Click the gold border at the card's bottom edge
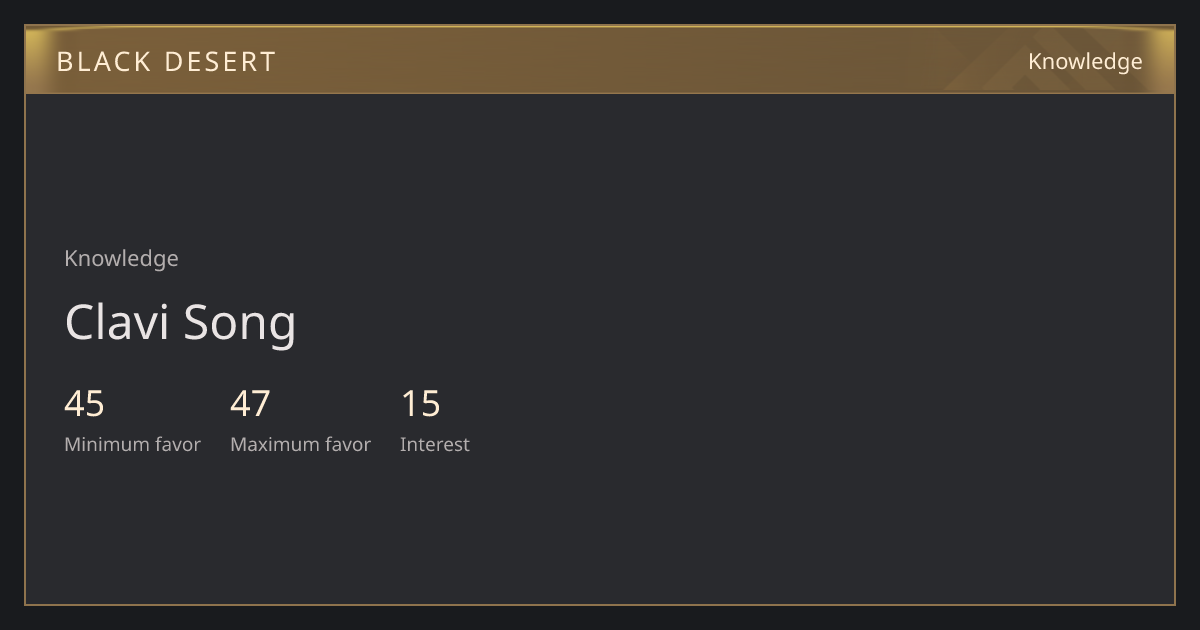The height and width of the screenshot is (630, 1200). point(600,604)
